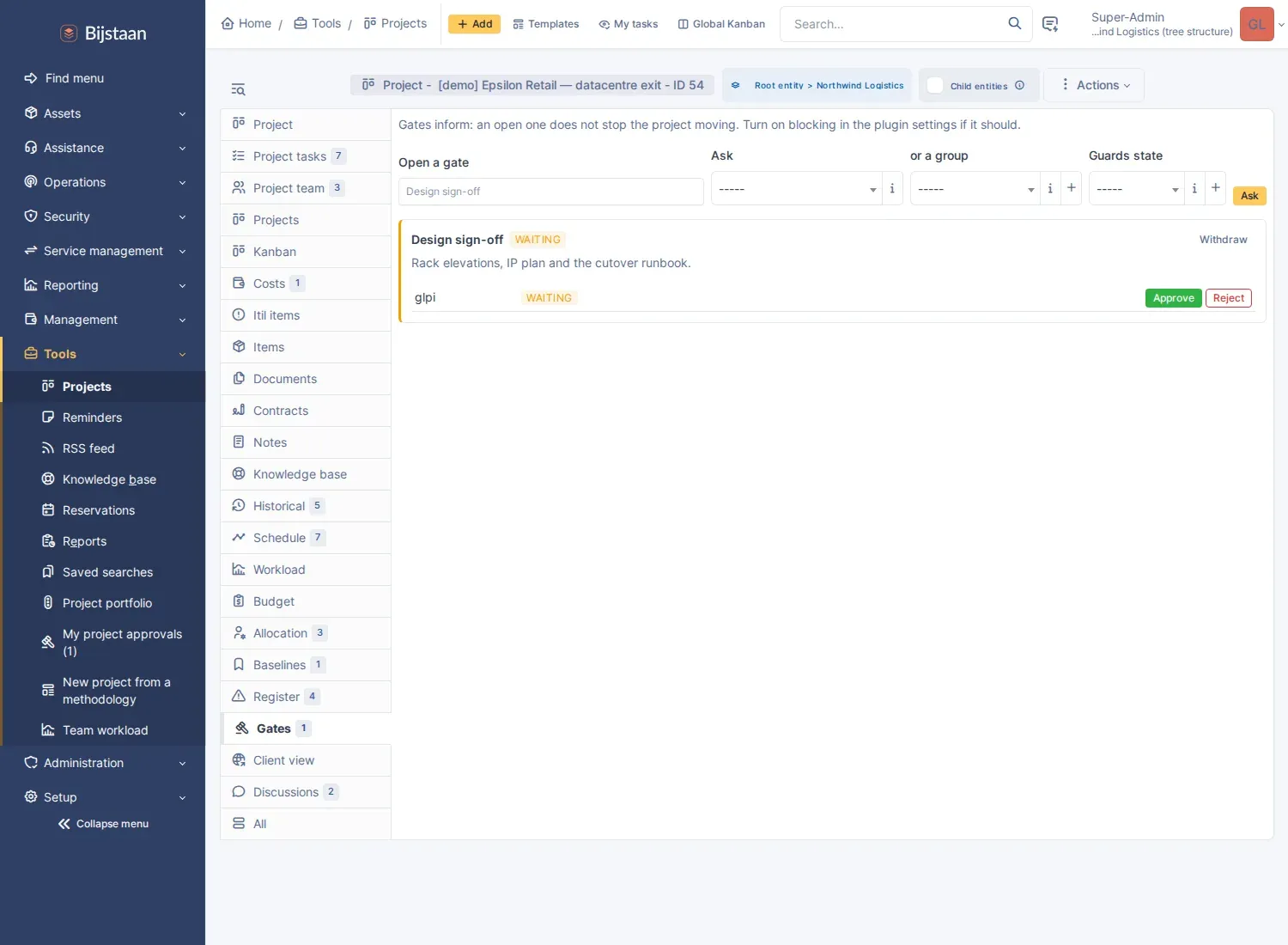Open the Templates link in top bar
Viewport: 1288px width, 945px height.
546,24
